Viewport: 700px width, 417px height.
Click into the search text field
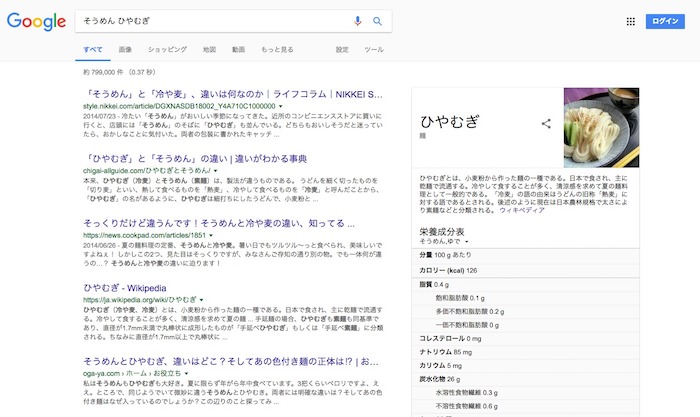tap(210, 21)
